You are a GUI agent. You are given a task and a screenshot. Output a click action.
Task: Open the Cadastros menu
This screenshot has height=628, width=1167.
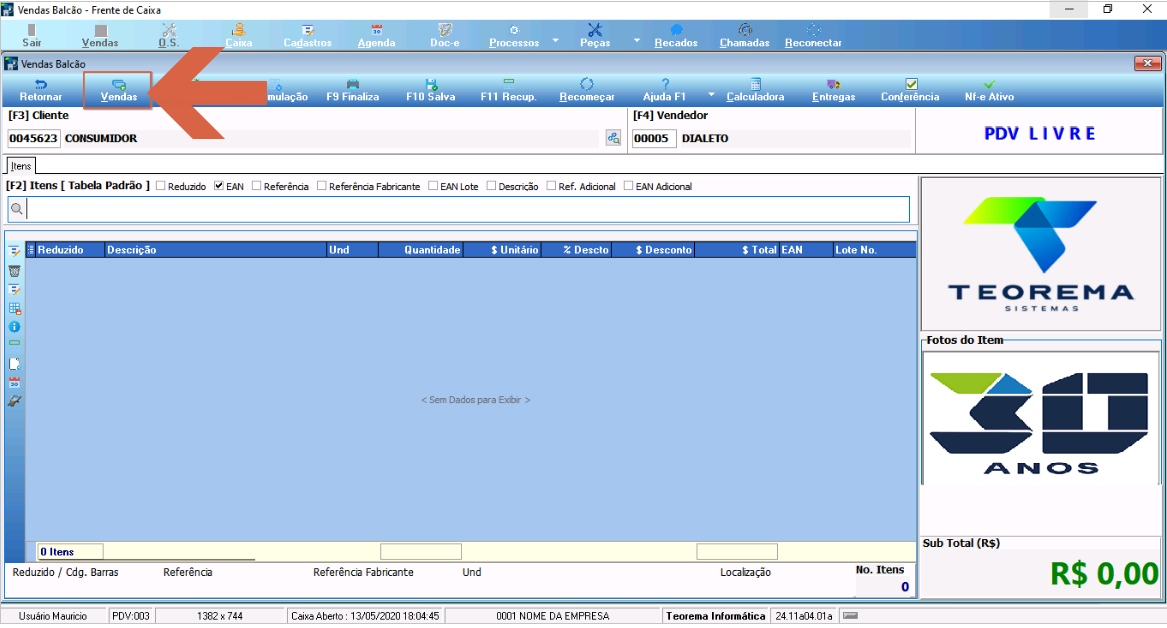coord(307,36)
